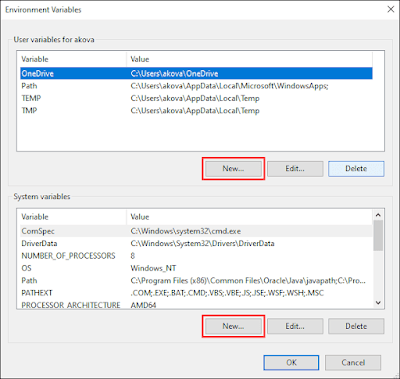This screenshot has height=379, width=400.
Task: Click the system variables scrollbar down arrow
Action: [x=378, y=303]
